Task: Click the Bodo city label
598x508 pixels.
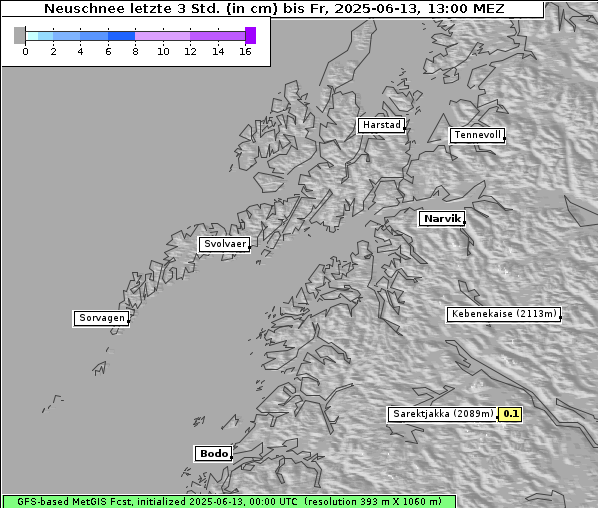Action: tap(213, 453)
